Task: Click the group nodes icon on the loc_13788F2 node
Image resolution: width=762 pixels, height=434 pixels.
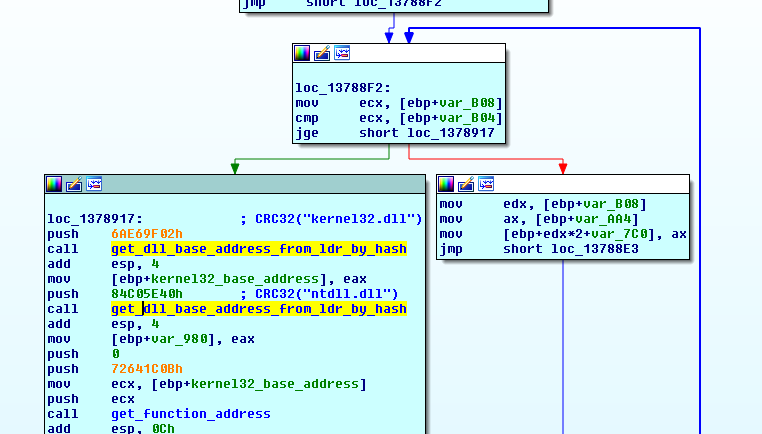Action: point(342,53)
